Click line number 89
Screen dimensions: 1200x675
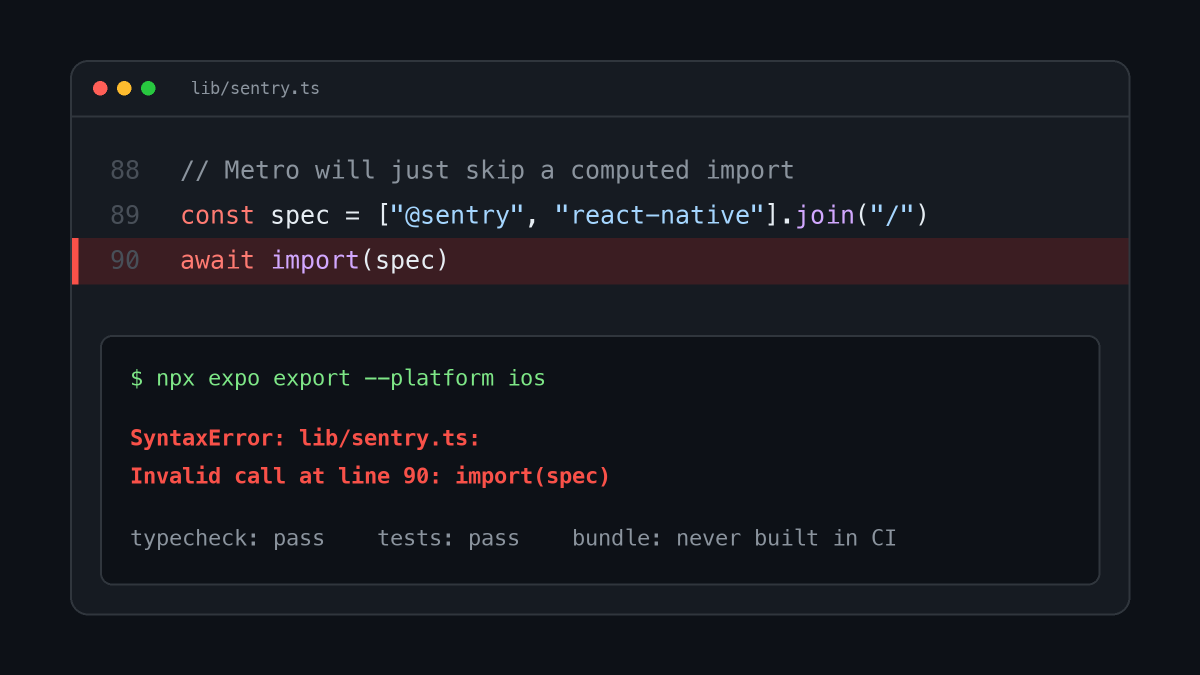coord(125,215)
